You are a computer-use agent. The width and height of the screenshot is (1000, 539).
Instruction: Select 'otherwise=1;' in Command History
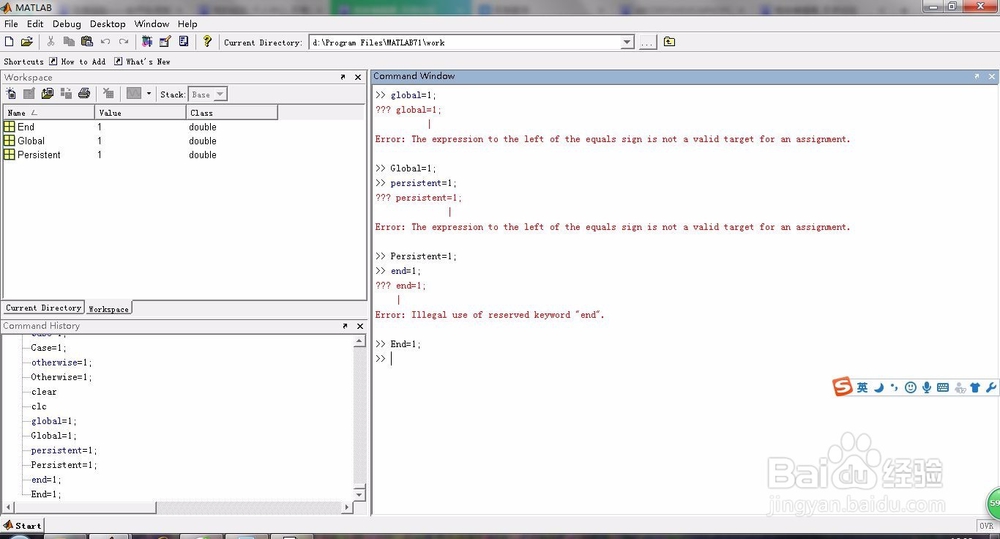61,362
